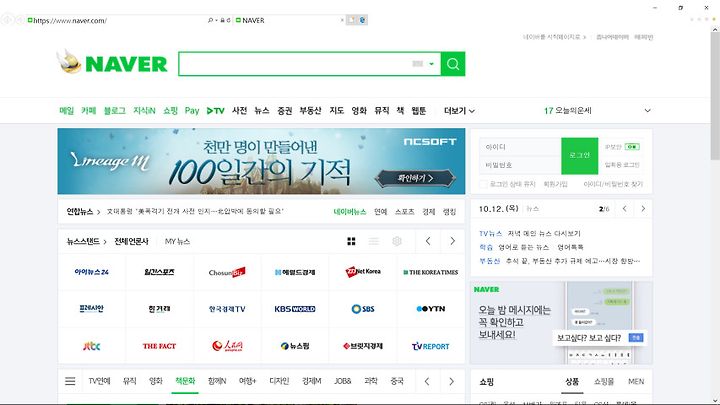Open the 아이뉴스24 press logo
Viewport: 720px width, 405px height.
pyautogui.click(x=91, y=272)
